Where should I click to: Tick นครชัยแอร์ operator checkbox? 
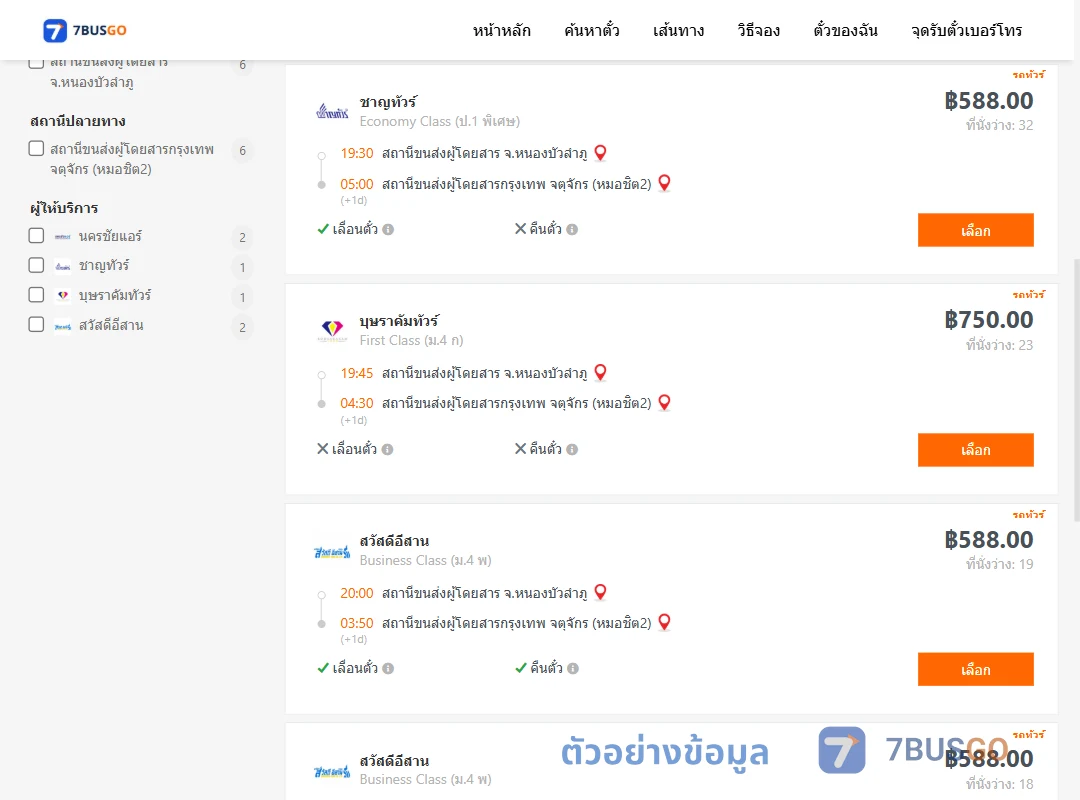pyautogui.click(x=37, y=236)
